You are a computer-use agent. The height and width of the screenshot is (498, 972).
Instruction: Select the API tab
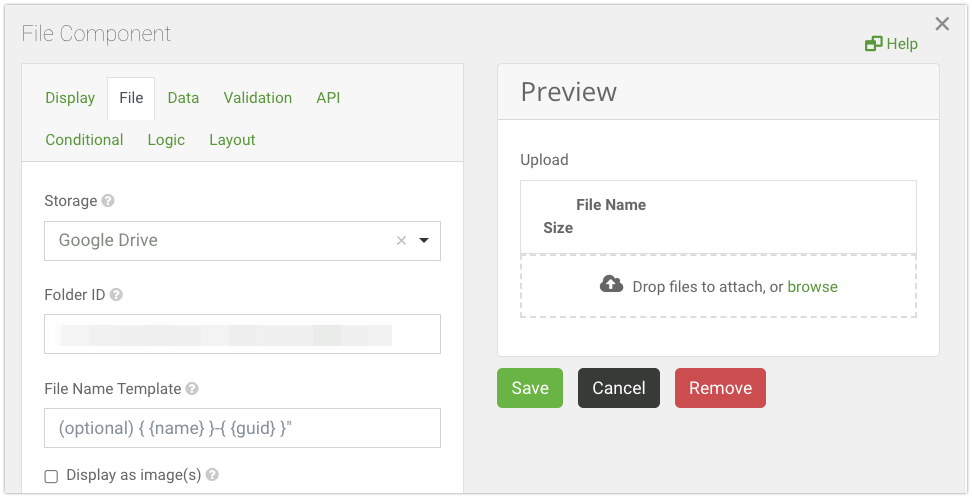click(x=328, y=98)
